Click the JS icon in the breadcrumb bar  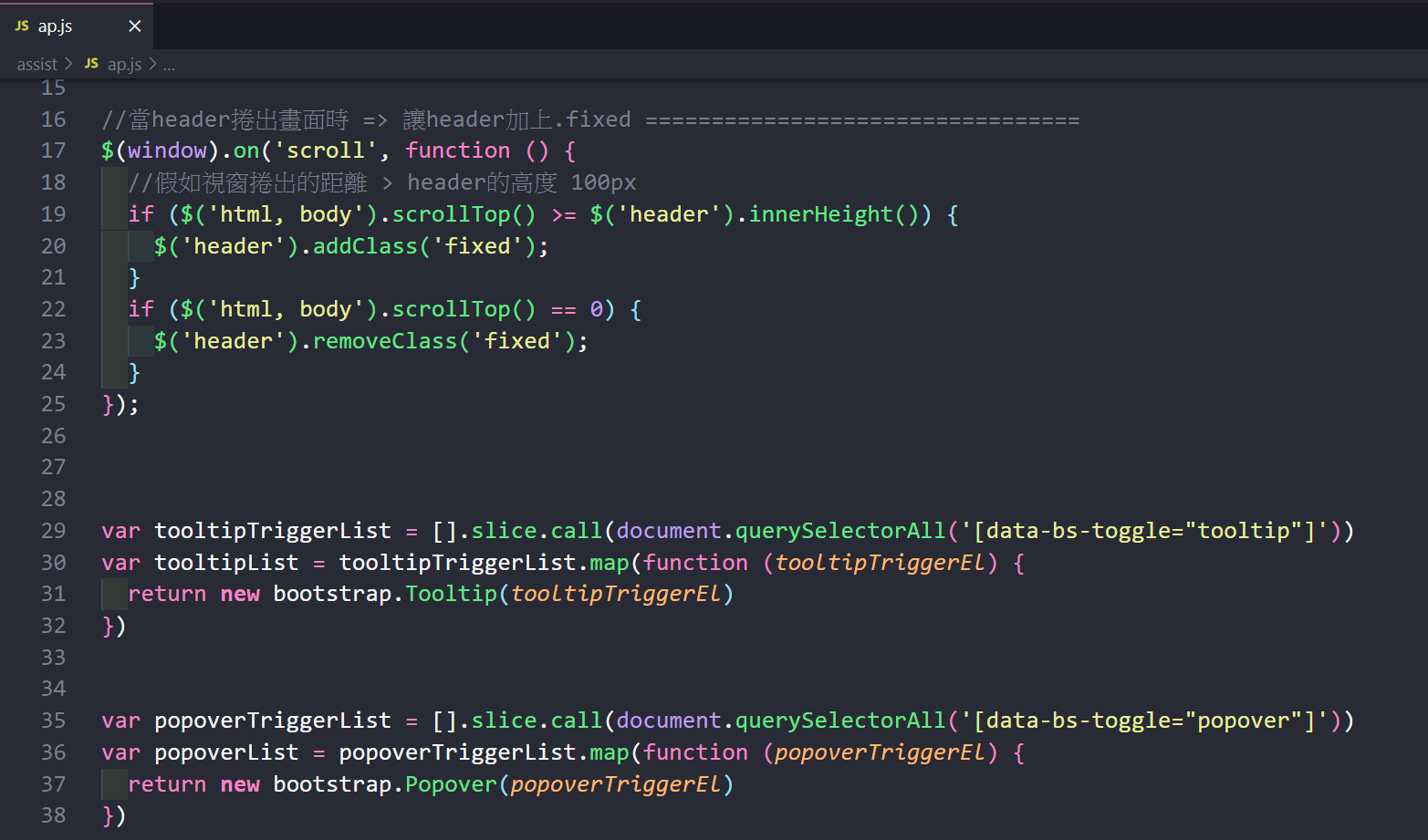coord(91,64)
